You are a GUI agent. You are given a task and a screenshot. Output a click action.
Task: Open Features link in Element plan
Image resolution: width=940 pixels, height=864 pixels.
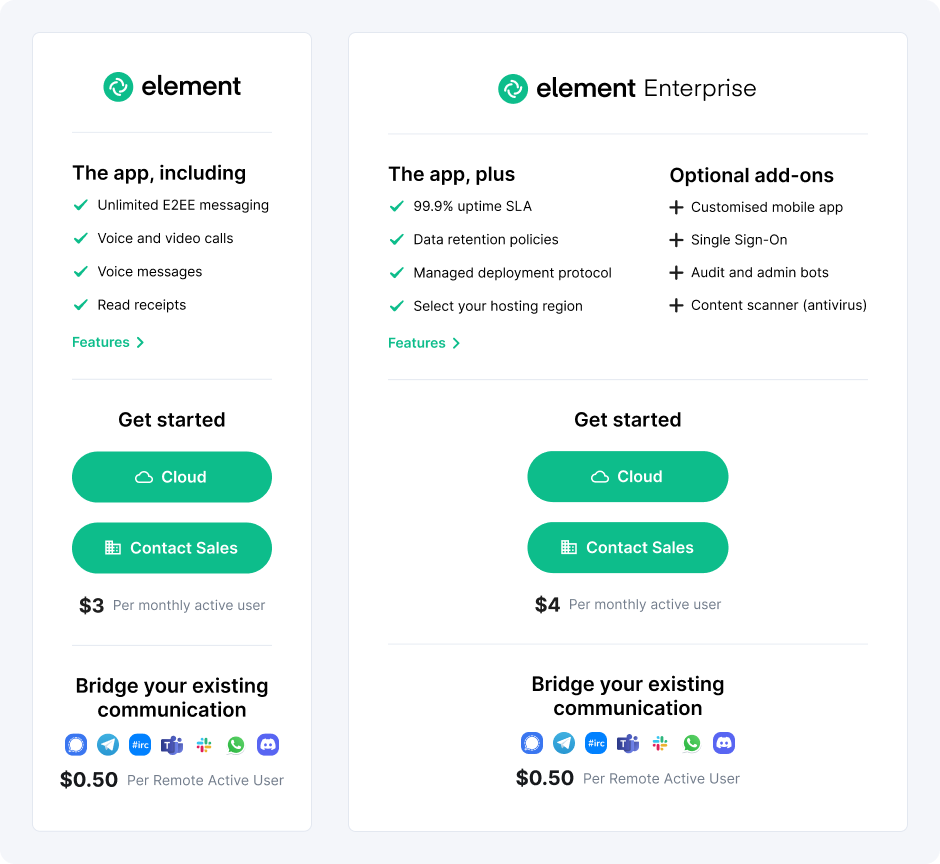pos(108,342)
